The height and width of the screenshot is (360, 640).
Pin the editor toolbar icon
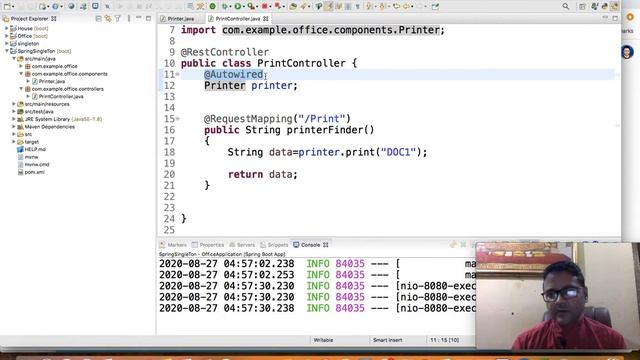435,7
